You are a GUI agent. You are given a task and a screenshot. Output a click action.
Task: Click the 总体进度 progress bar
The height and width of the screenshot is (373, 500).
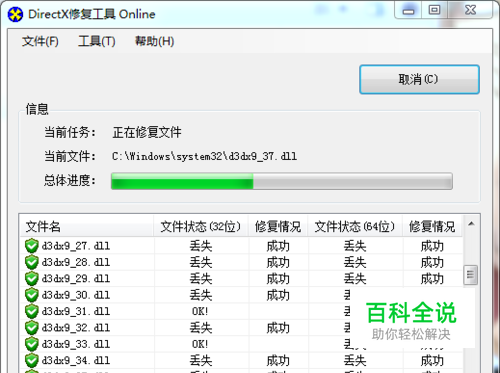[x=282, y=181]
